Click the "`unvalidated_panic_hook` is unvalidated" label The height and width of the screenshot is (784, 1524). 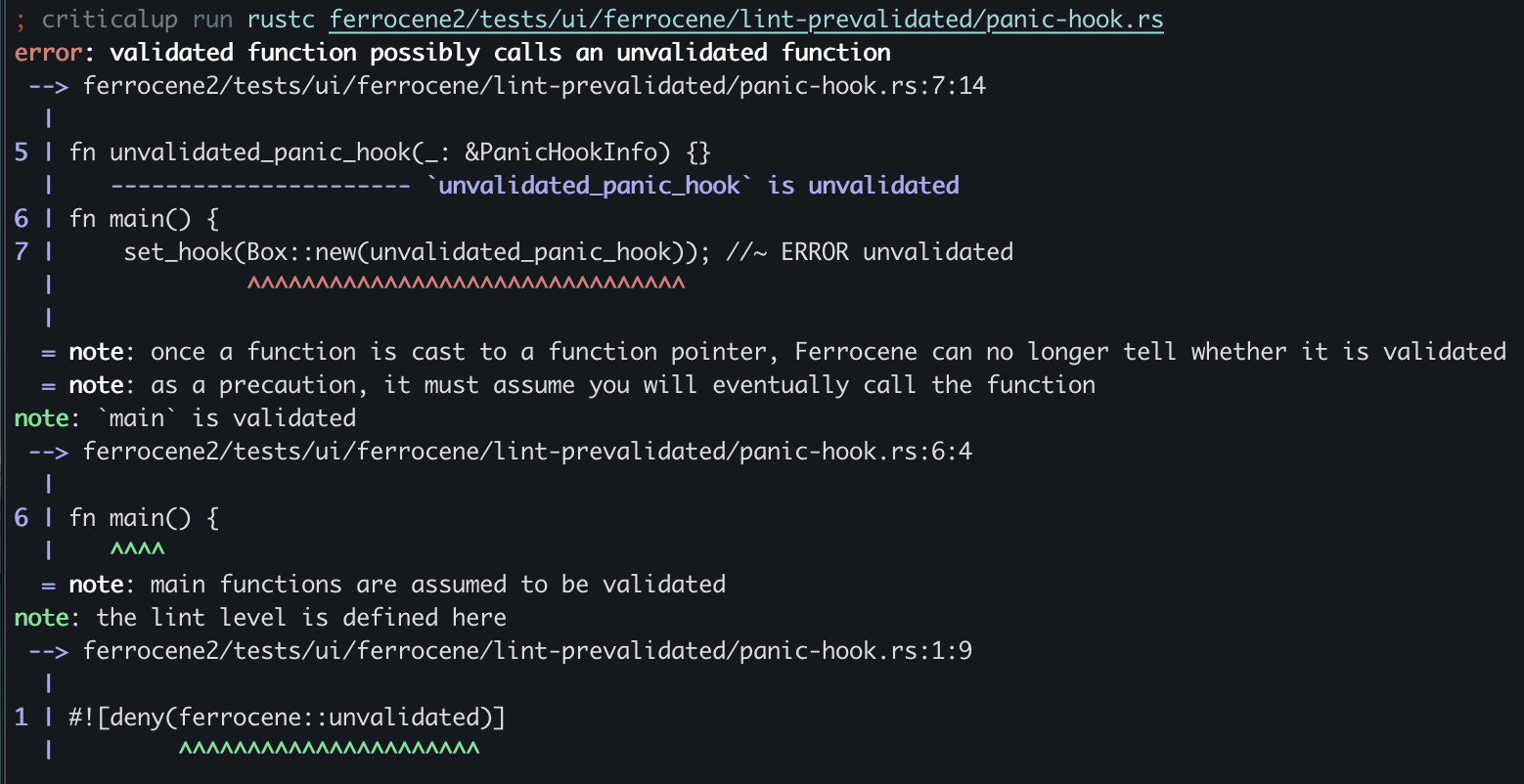693,186
